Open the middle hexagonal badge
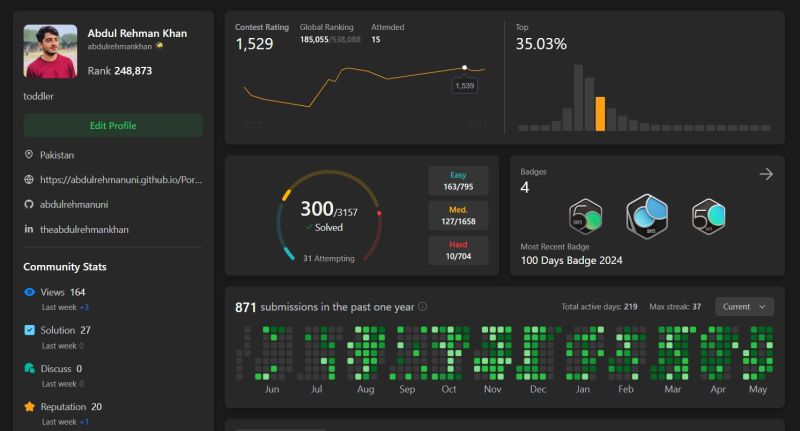800x431 pixels. click(x=647, y=216)
